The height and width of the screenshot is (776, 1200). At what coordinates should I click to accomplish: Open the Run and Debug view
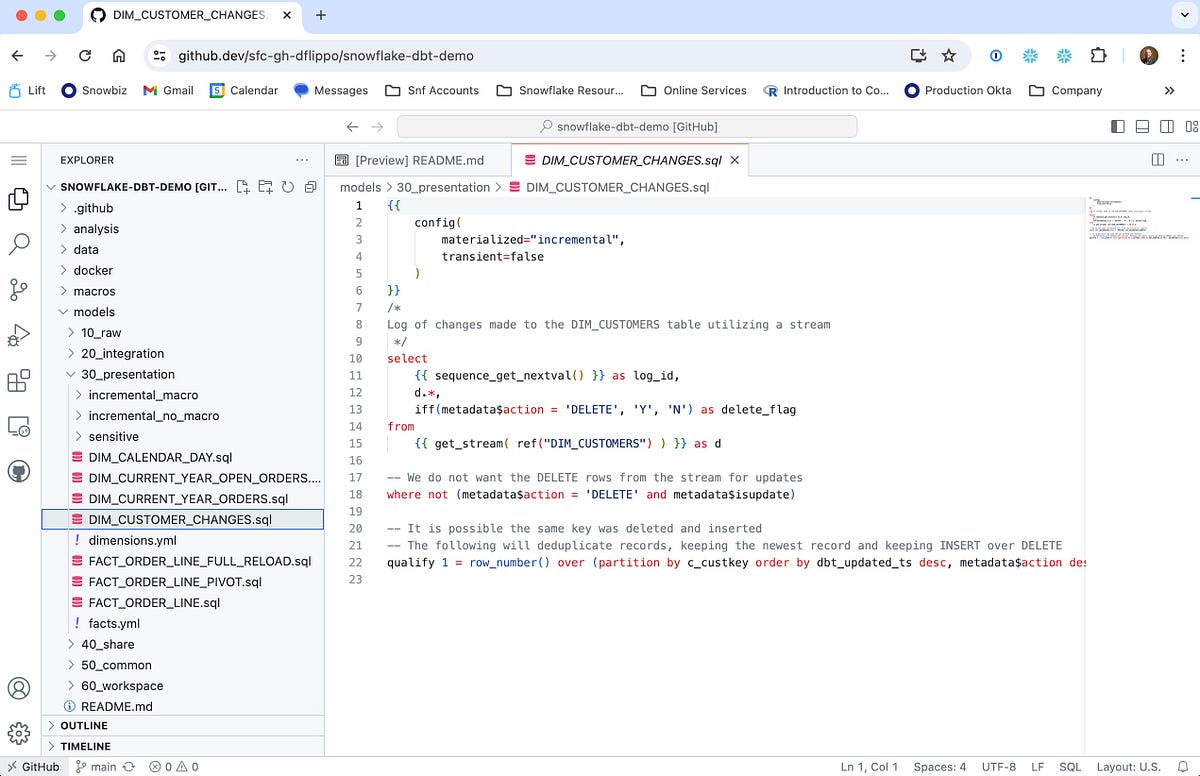(18, 336)
